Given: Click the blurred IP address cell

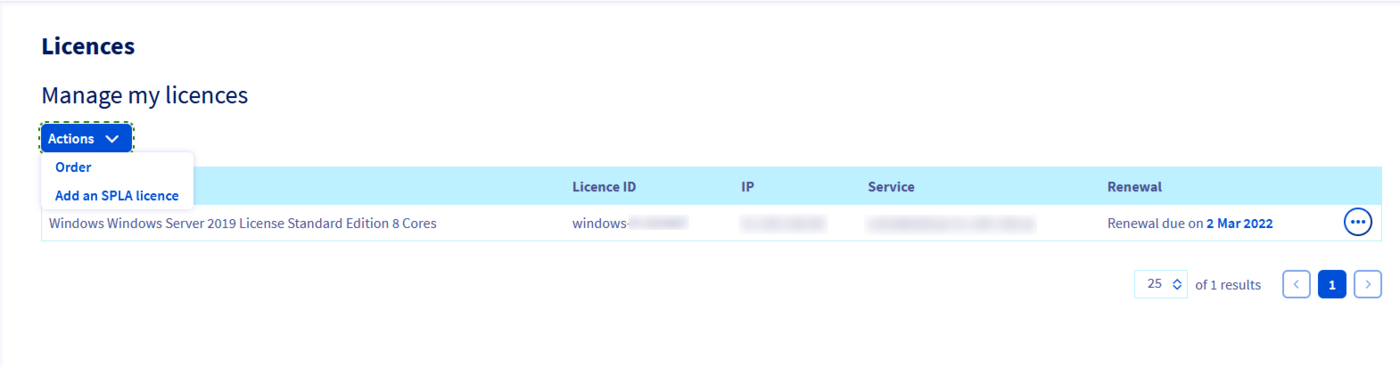Looking at the screenshot, I should (783, 223).
